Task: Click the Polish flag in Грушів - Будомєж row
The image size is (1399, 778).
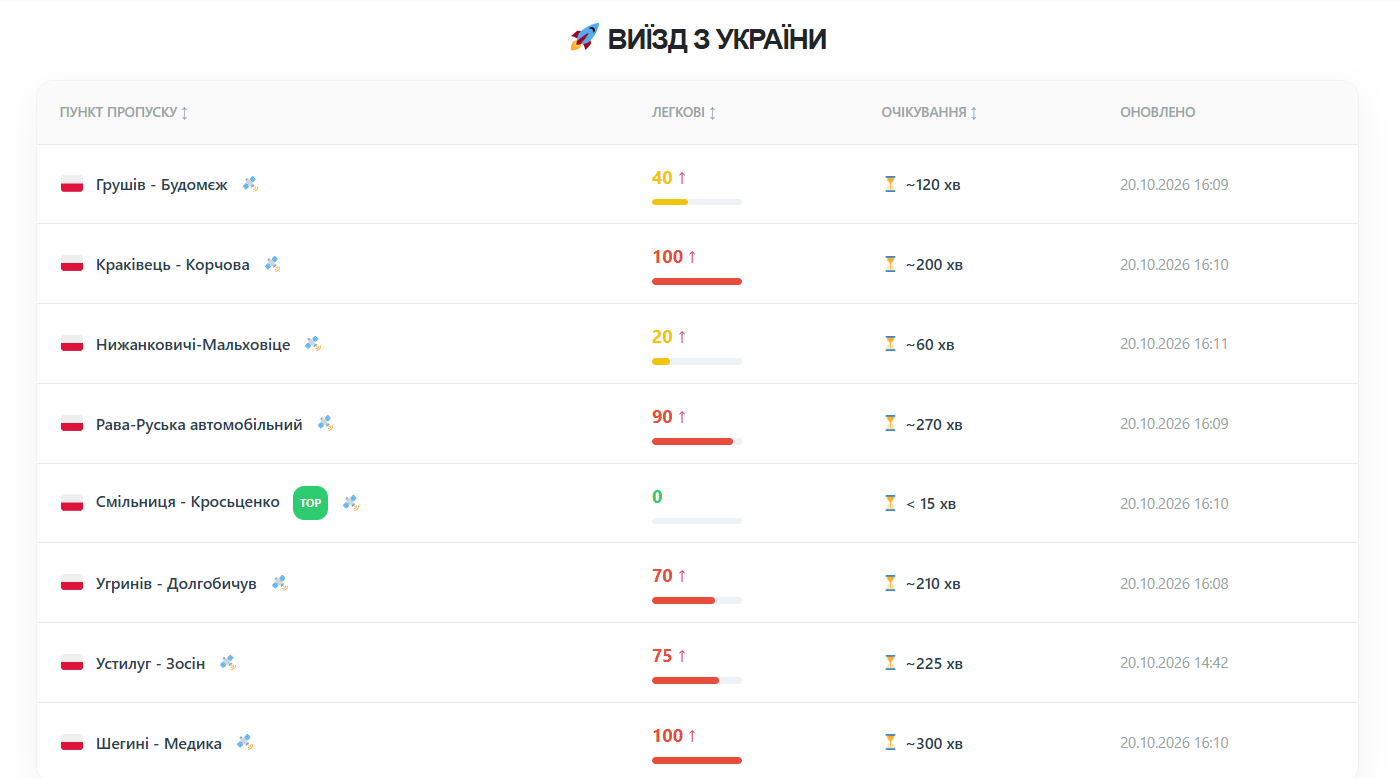Action: click(x=72, y=184)
